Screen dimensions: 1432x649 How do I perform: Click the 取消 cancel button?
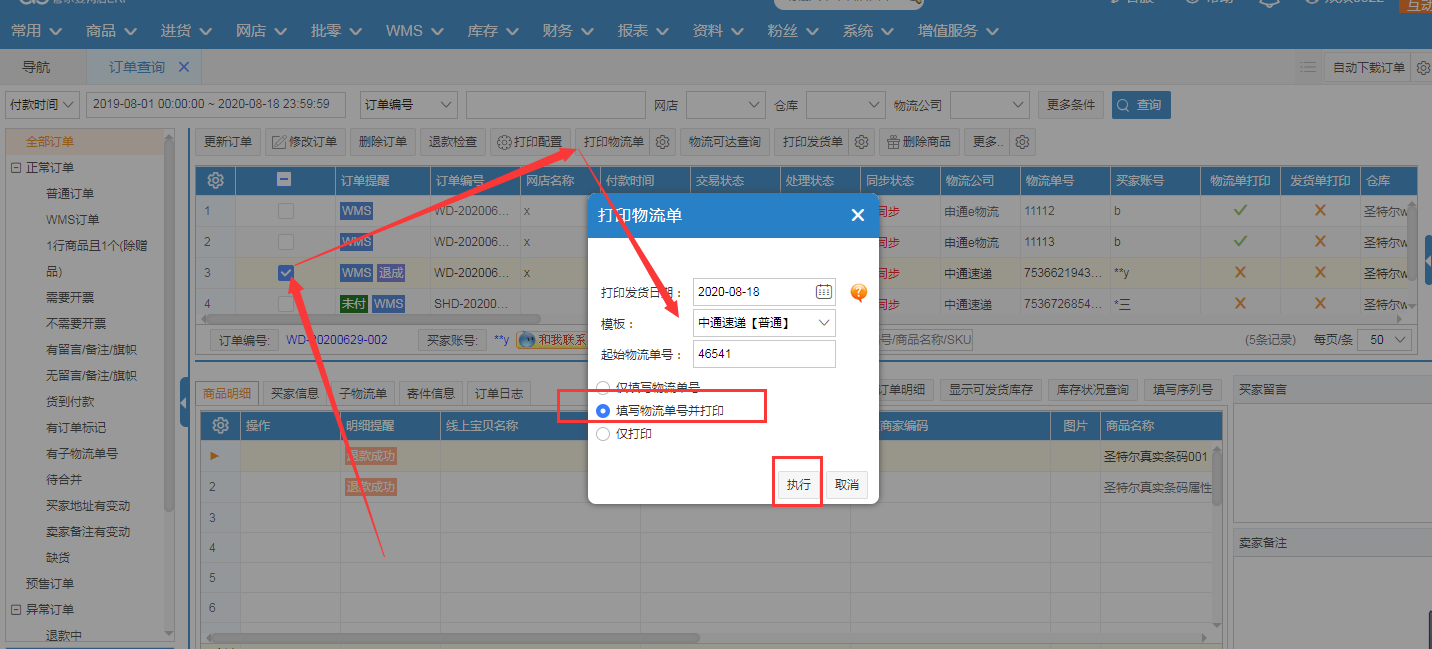pos(847,484)
